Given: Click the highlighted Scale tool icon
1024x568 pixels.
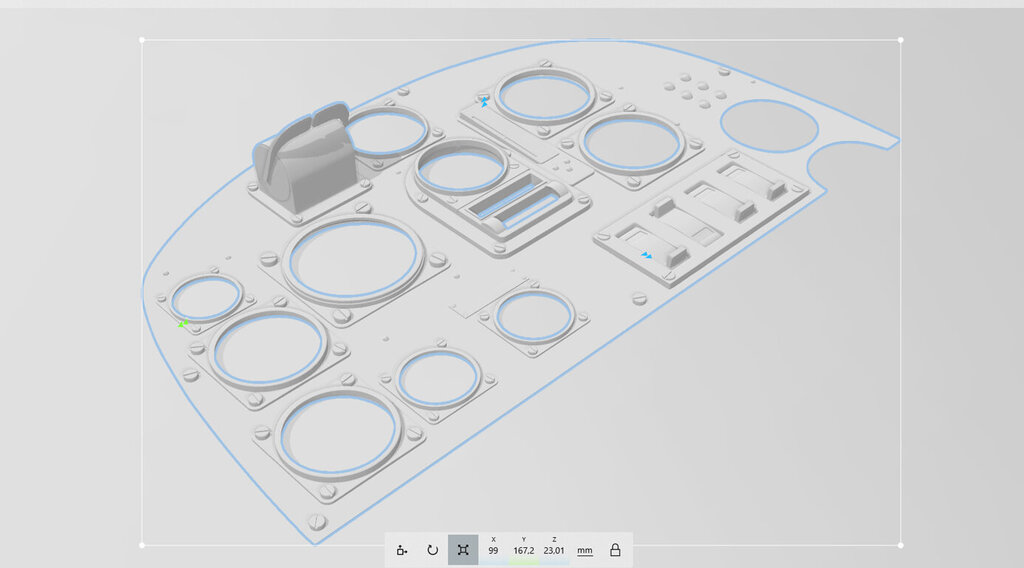Looking at the screenshot, I should (462, 550).
